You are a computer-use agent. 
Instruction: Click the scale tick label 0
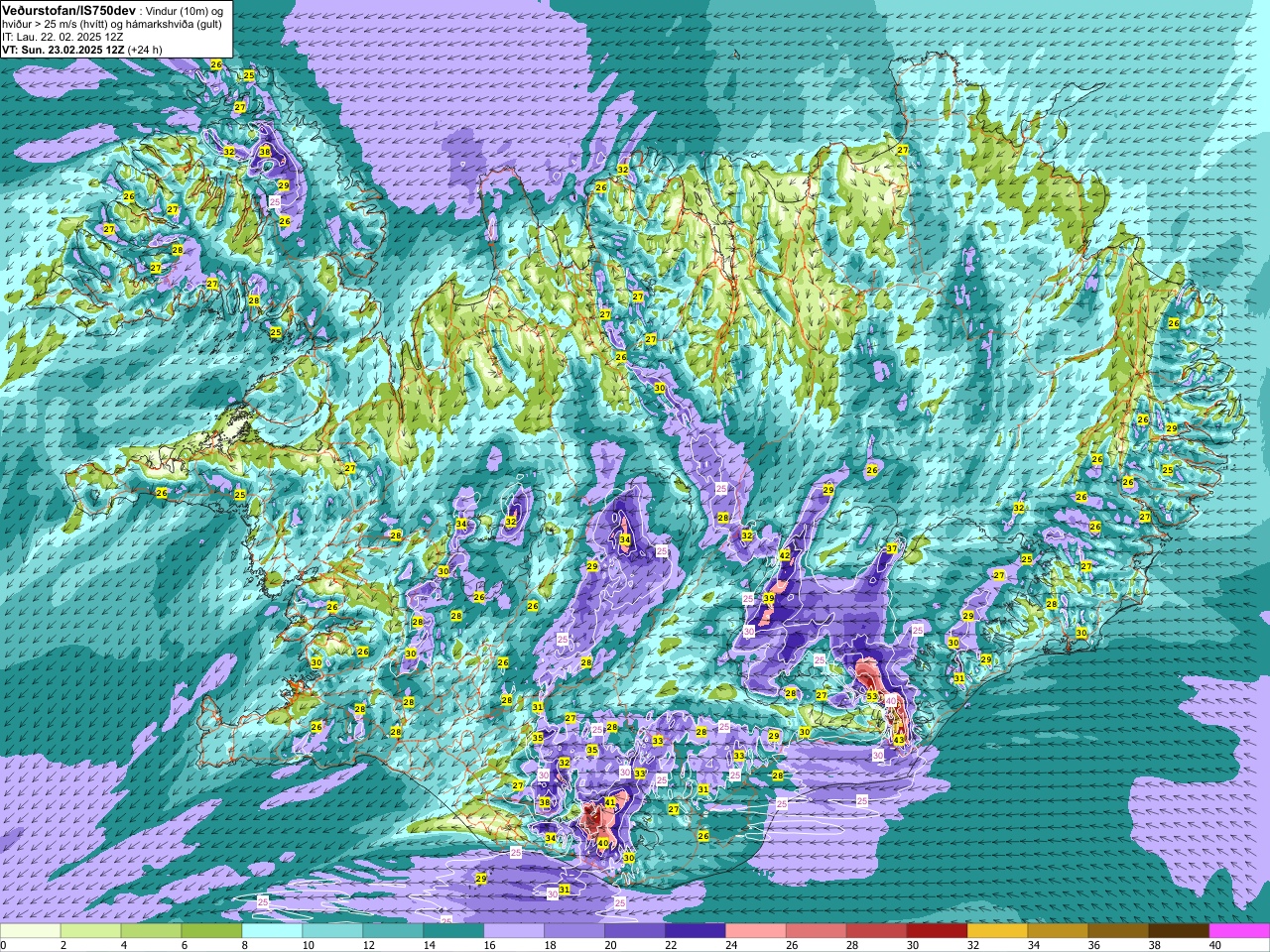(x=3, y=945)
